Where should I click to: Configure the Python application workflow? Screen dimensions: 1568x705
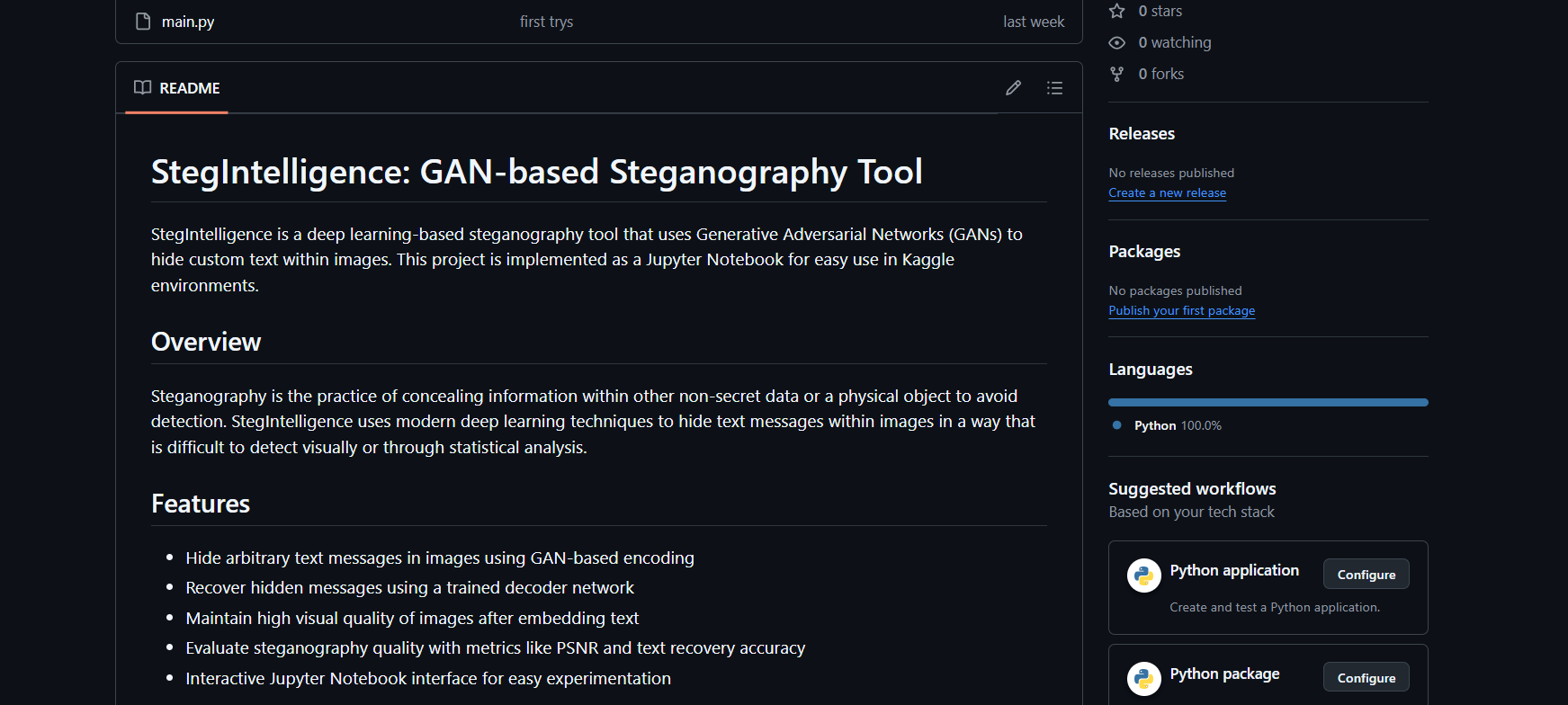pos(1366,574)
